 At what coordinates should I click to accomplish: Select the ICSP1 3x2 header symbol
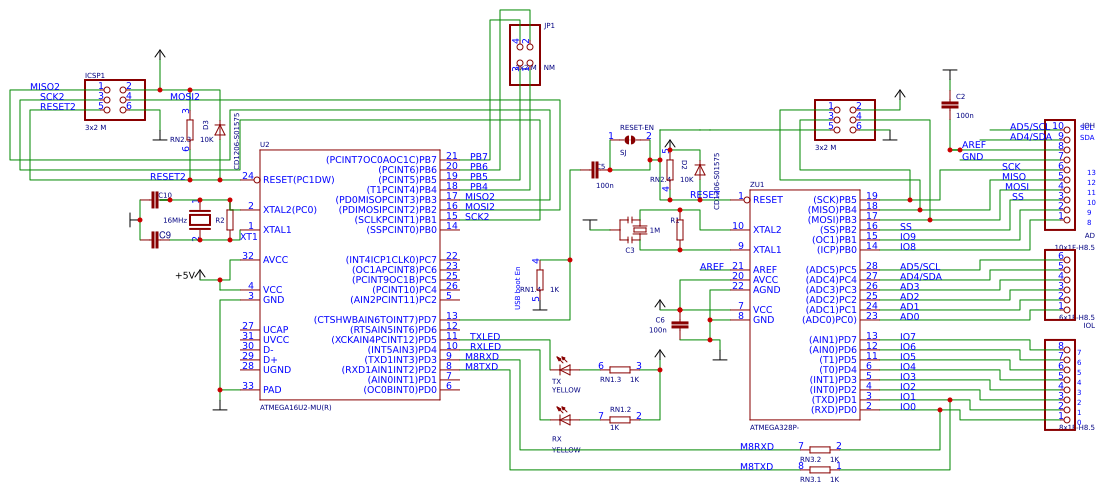115,99
